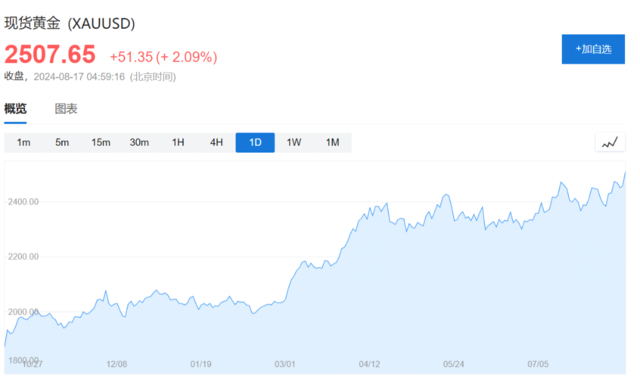Click the 2400.00 price axis label
The width and height of the screenshot is (640, 379).
23,202
